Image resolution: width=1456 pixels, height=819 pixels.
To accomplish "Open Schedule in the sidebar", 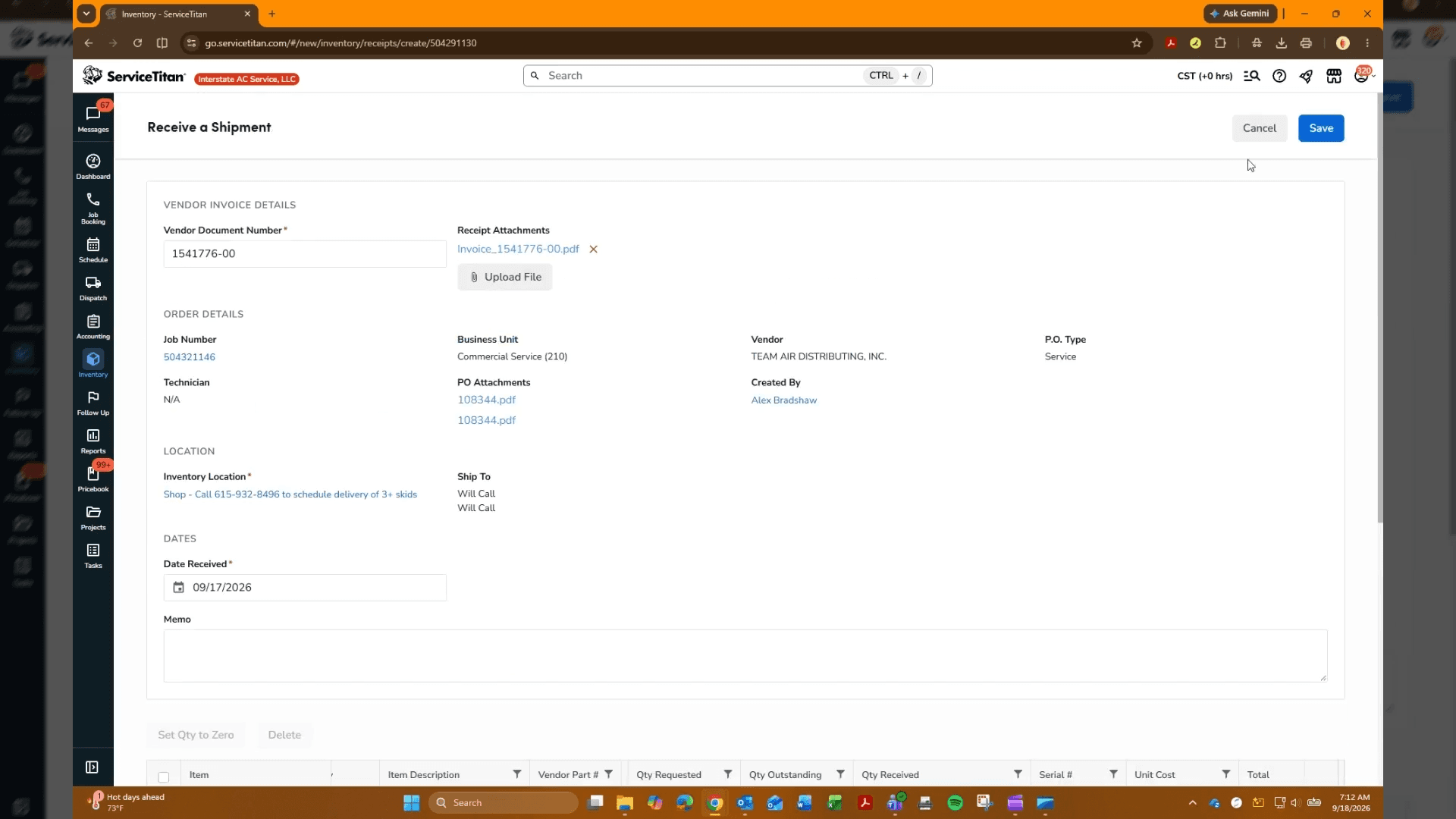I will pyautogui.click(x=93, y=249).
